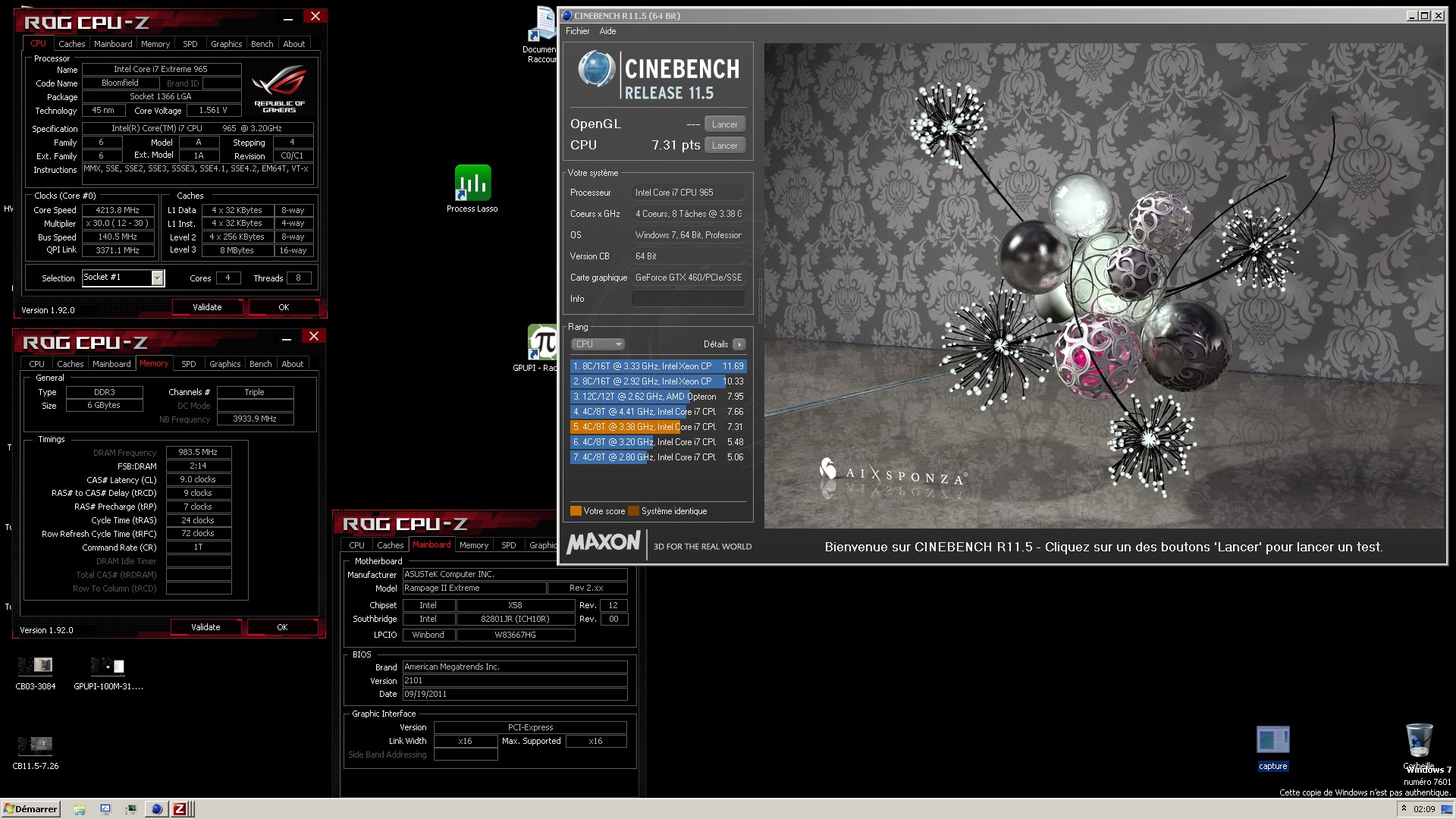Viewport: 1456px width, 819px height.
Task: Click the Cinebench globe logo
Action: (597, 70)
